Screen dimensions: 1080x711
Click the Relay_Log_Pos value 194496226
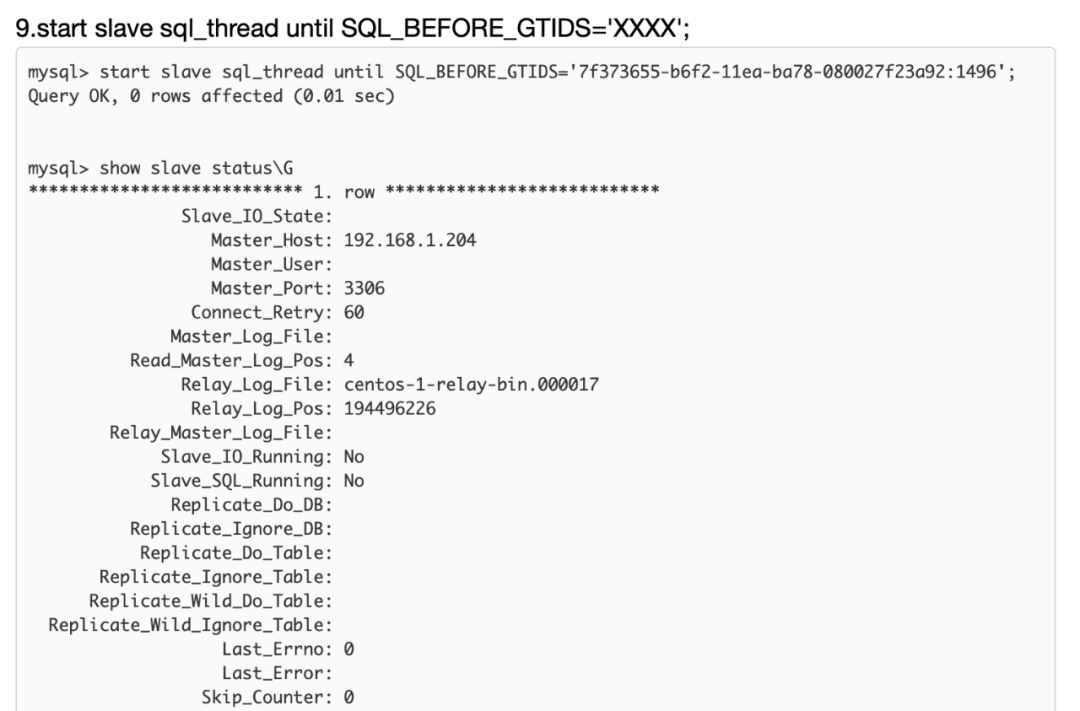pyautogui.click(x=393, y=409)
